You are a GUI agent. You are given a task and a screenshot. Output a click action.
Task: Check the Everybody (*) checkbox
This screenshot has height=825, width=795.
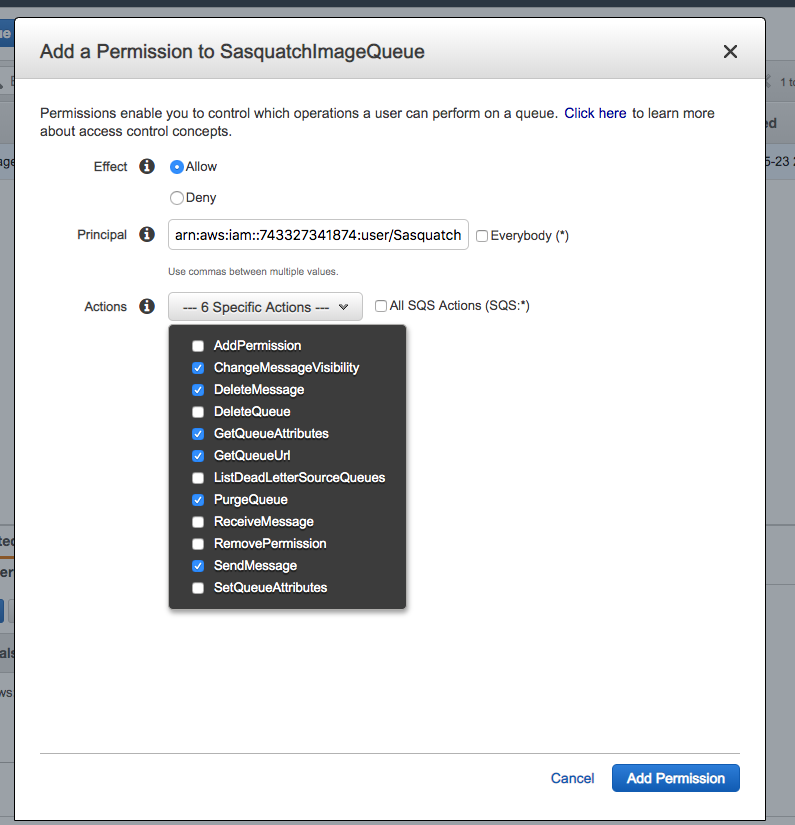(x=481, y=236)
